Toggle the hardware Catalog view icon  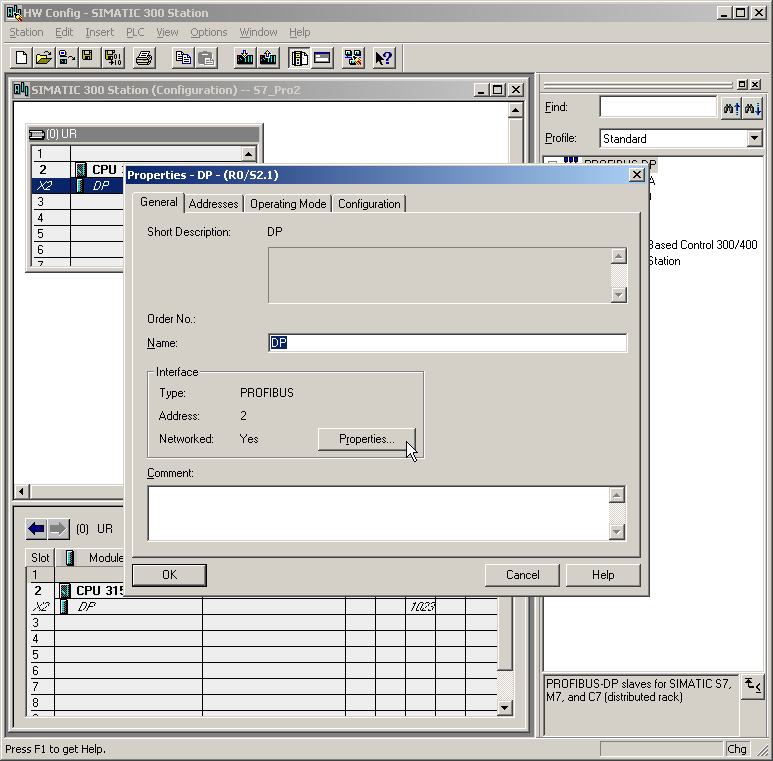click(x=299, y=58)
